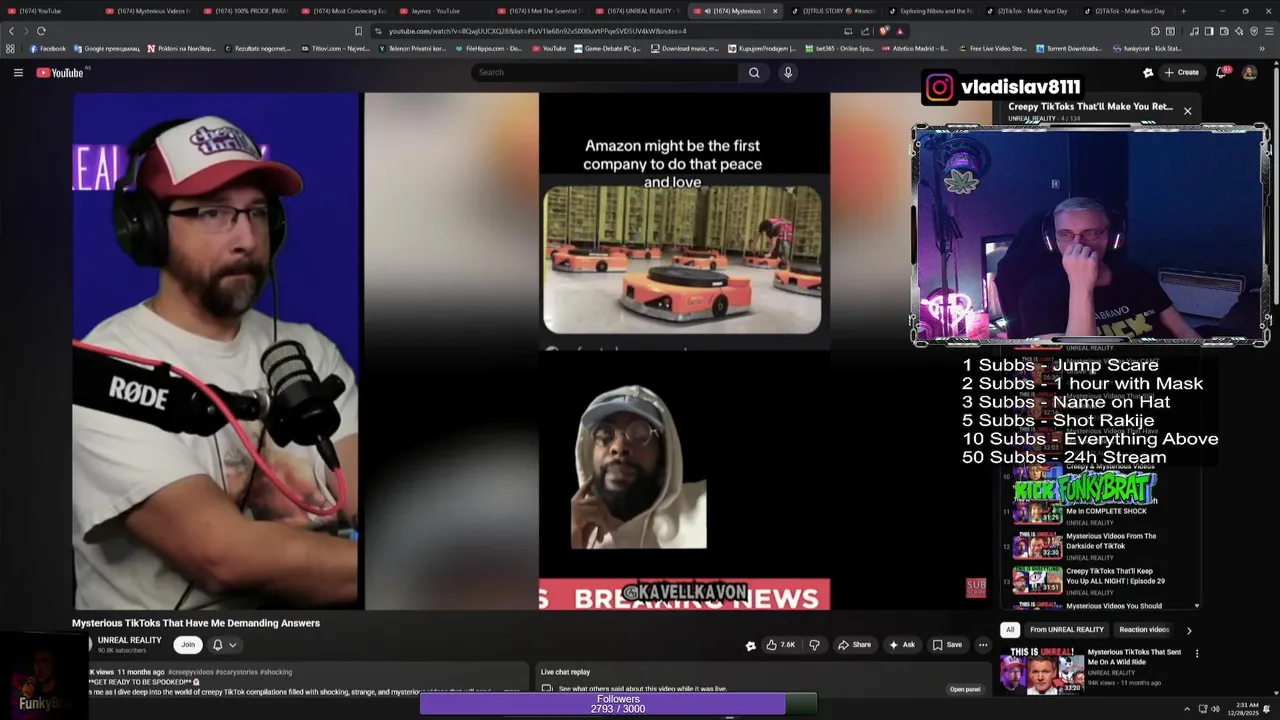Open the browser main menu icon
The width and height of the screenshot is (1280, 720).
[1269, 31]
